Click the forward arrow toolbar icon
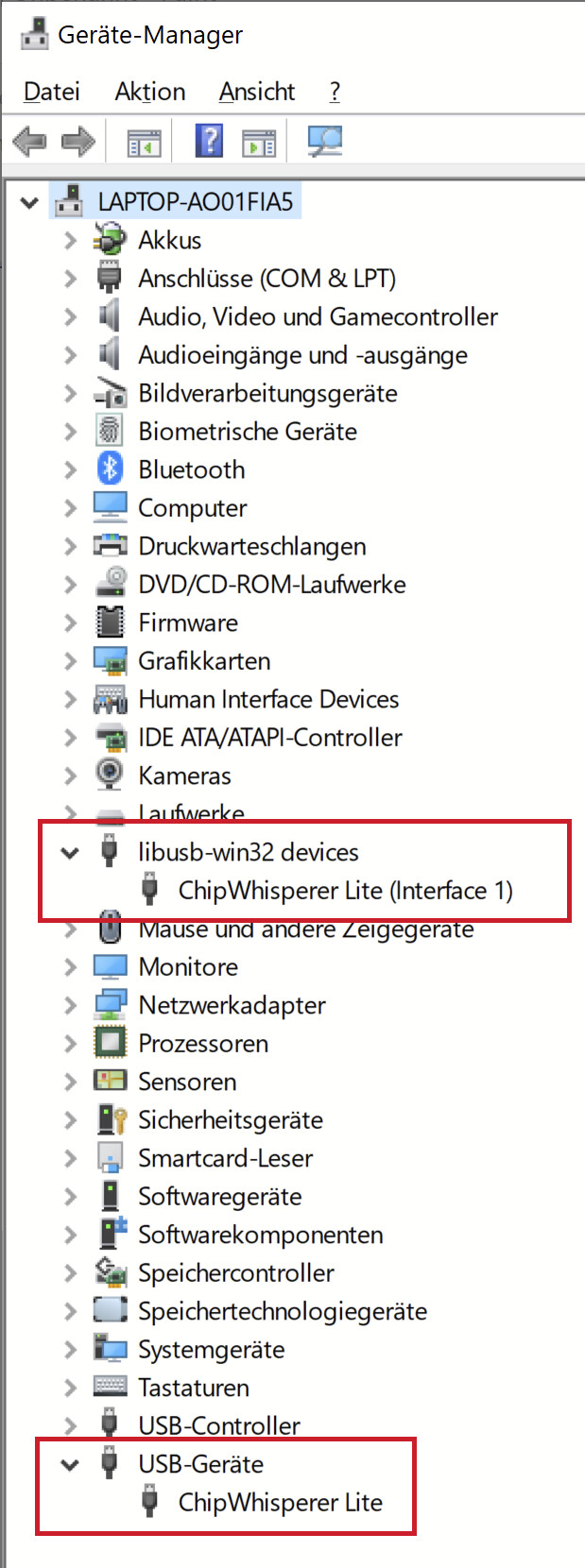Screen dimensions: 585x1568 [x=78, y=142]
